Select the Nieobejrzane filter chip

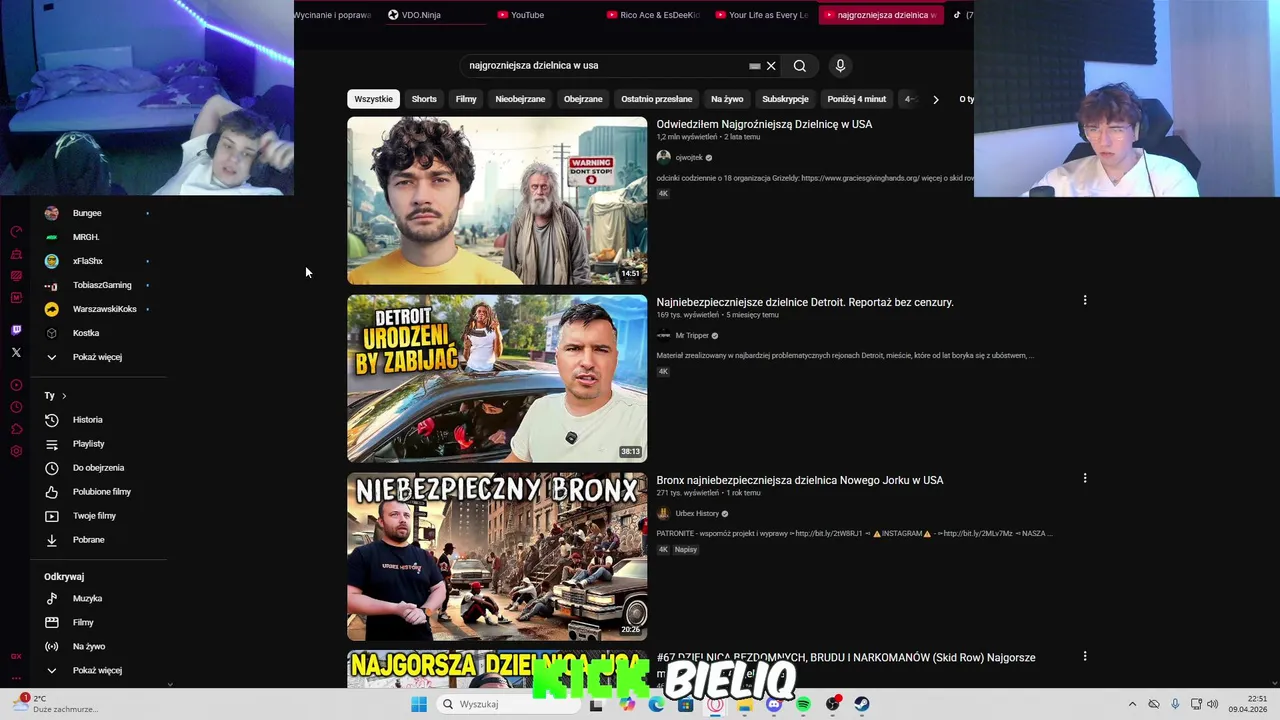520,99
